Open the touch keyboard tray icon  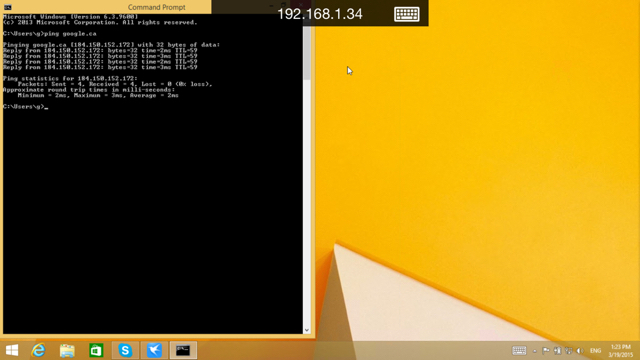[x=519, y=351]
